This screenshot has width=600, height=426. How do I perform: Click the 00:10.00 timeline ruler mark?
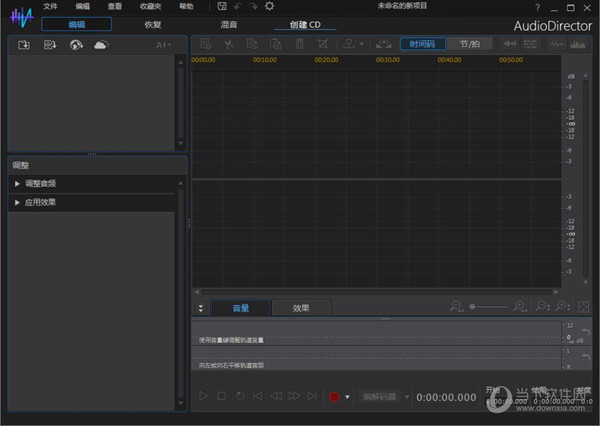(265, 60)
